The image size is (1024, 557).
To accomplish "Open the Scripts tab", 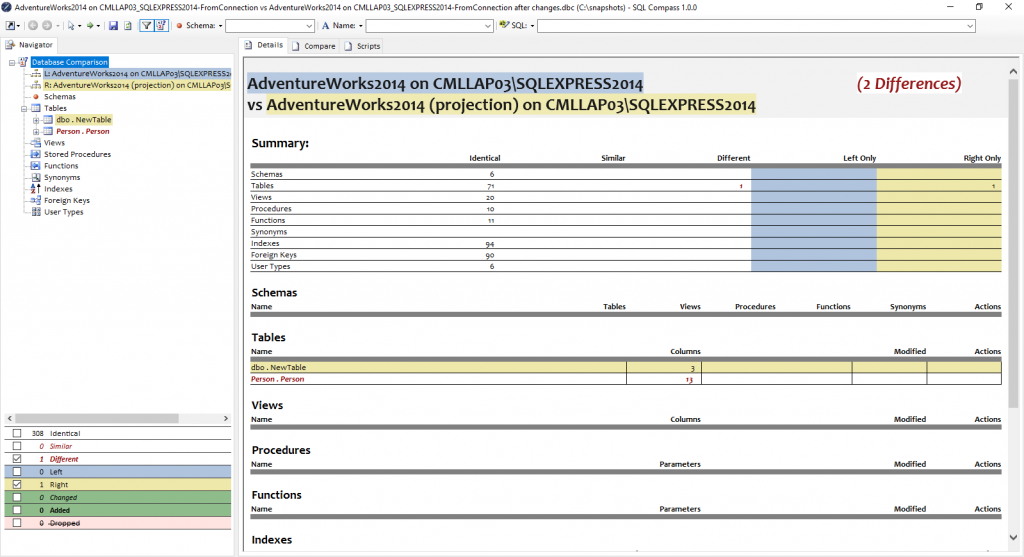I will coord(362,46).
